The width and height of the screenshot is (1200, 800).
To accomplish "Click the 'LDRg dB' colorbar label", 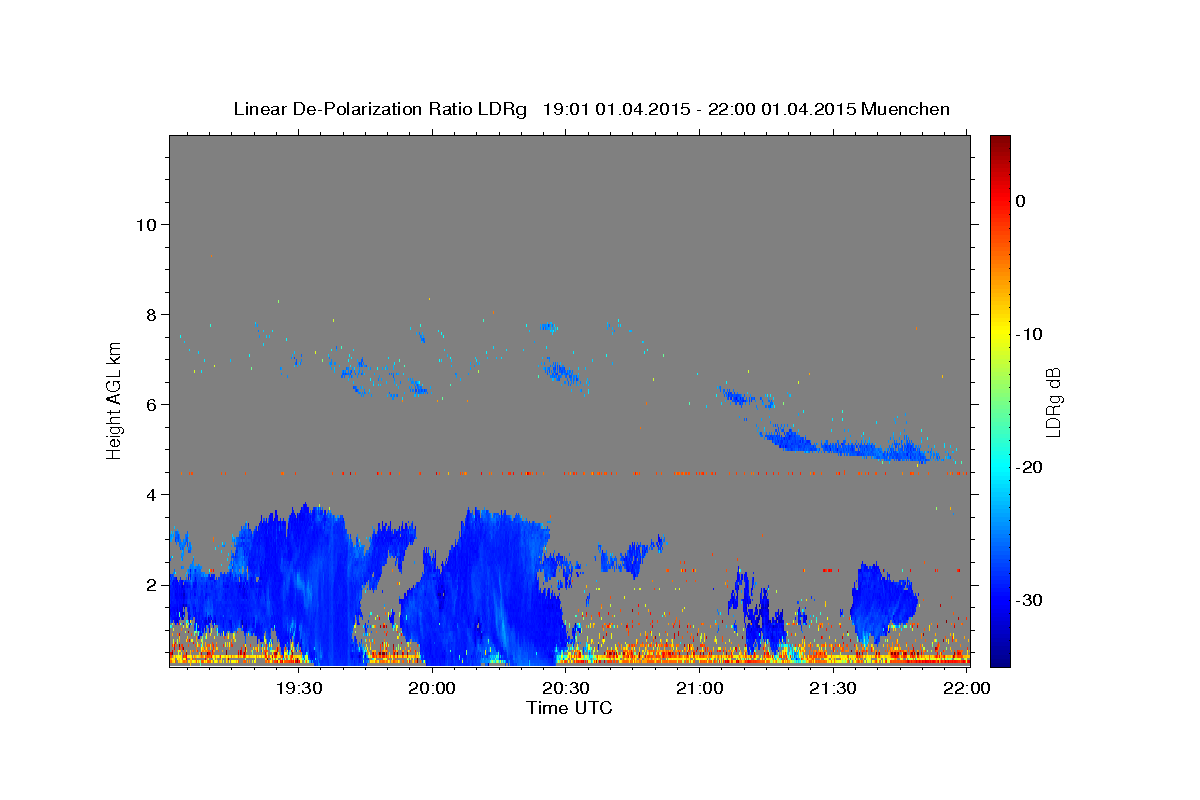I will [x=1053, y=403].
